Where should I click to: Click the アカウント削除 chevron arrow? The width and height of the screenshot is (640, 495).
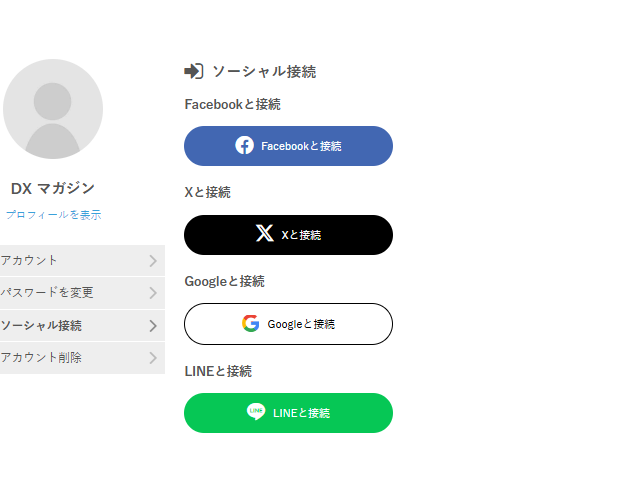tap(153, 358)
